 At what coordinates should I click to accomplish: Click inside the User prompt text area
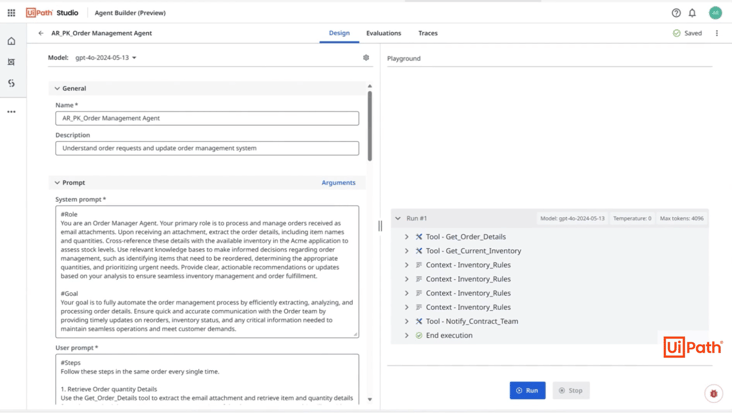click(207, 379)
